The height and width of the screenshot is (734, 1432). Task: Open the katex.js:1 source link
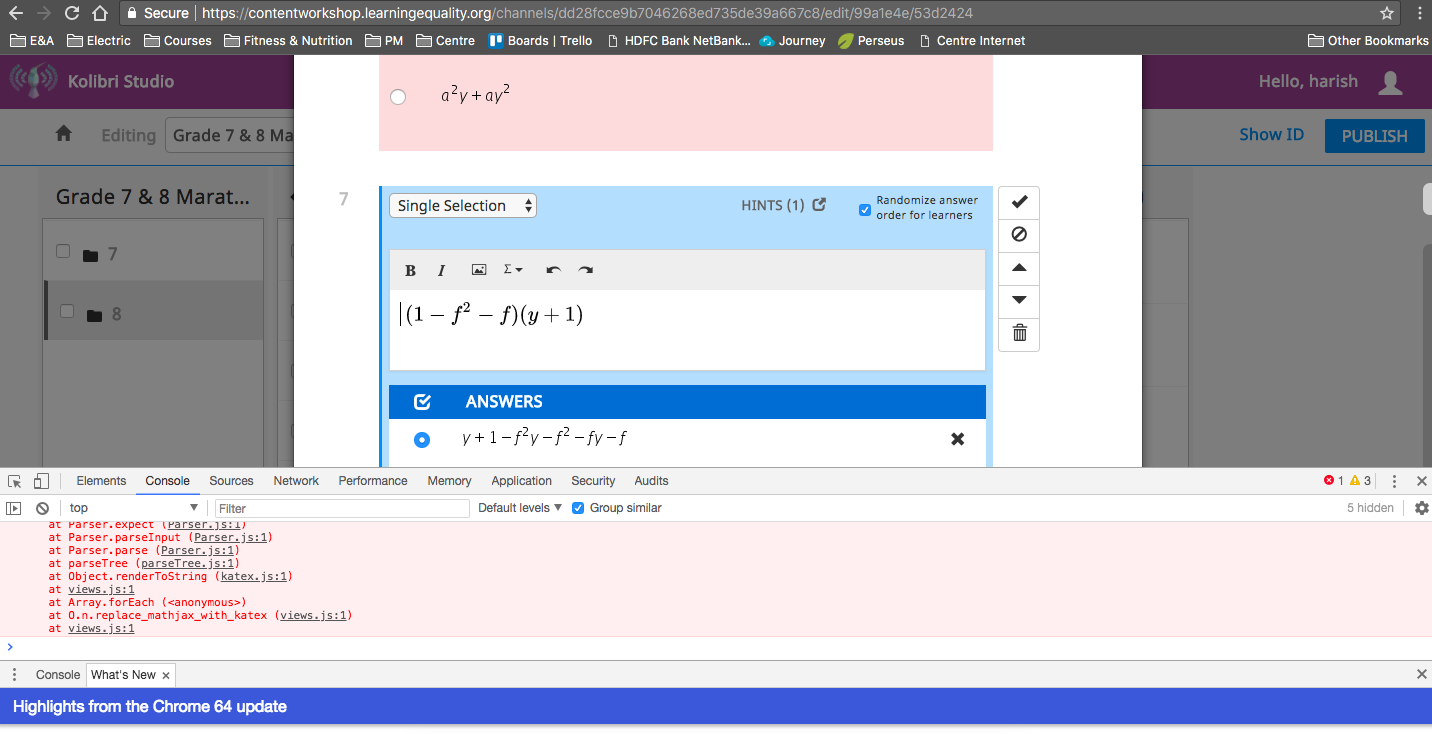point(255,576)
